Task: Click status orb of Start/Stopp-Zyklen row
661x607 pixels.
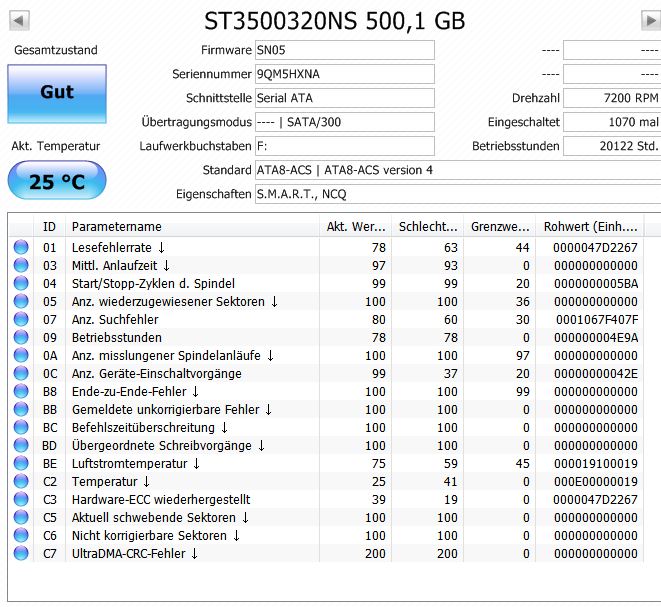Action: pos(21,283)
